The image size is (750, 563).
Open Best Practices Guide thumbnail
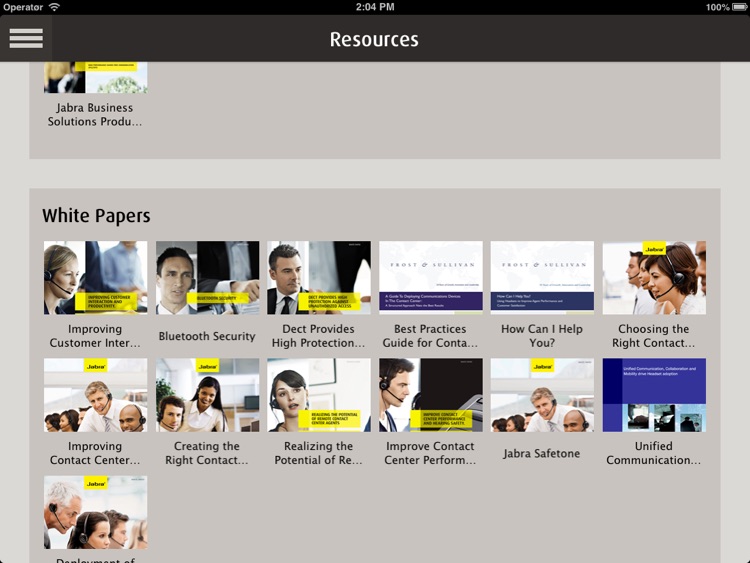pos(431,278)
